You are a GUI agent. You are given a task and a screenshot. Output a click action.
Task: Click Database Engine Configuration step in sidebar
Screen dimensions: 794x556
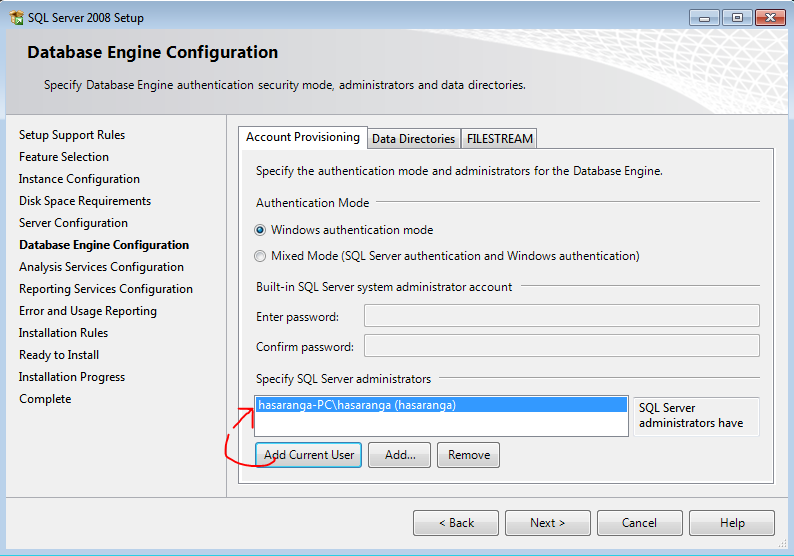point(104,245)
